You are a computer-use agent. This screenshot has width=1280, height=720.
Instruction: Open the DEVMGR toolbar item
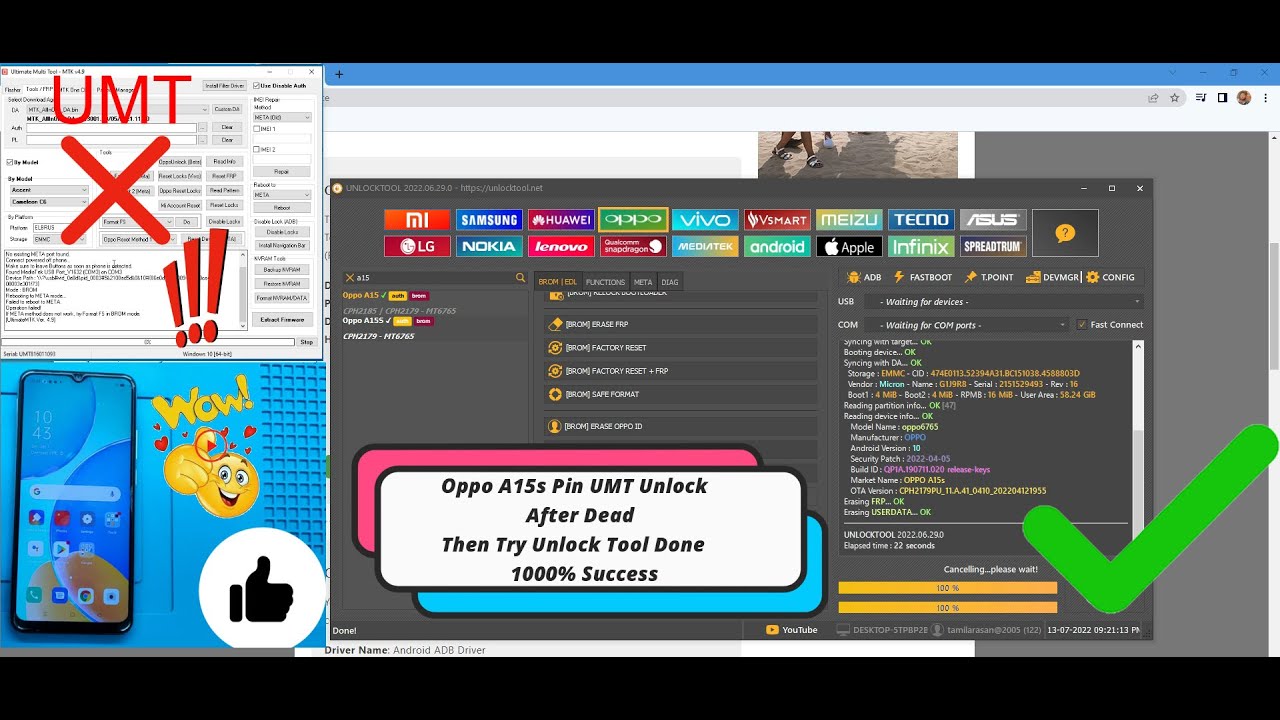pyautogui.click(x=1053, y=277)
